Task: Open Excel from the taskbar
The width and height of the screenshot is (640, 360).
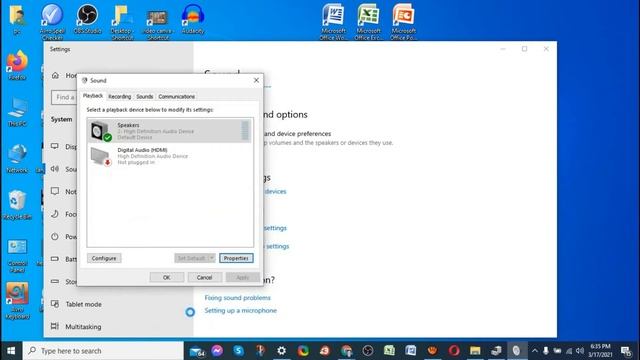Action: click(x=389, y=351)
